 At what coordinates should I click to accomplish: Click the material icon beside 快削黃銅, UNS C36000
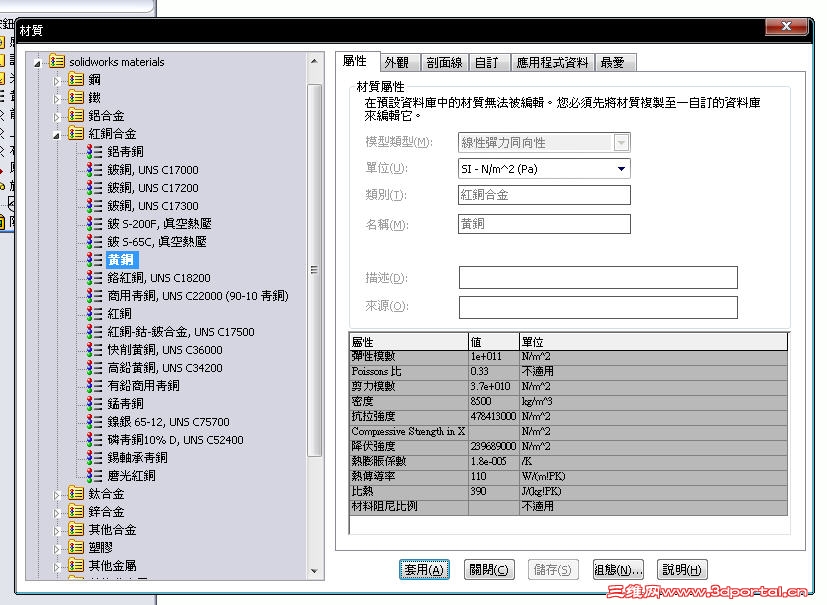coord(94,349)
